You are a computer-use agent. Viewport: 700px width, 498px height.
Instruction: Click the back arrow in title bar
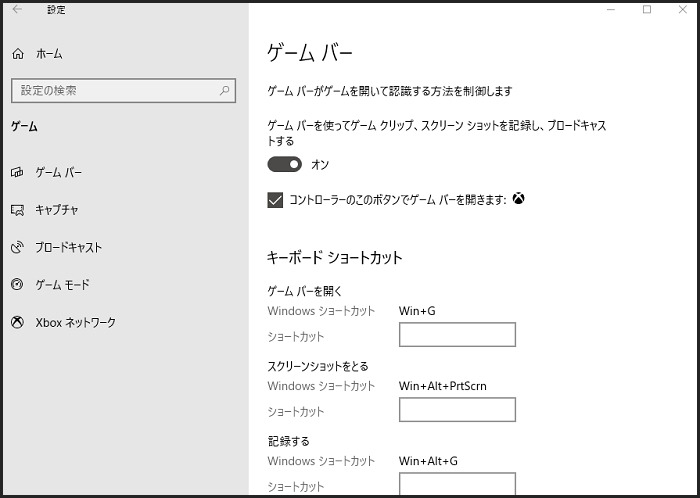pos(17,10)
